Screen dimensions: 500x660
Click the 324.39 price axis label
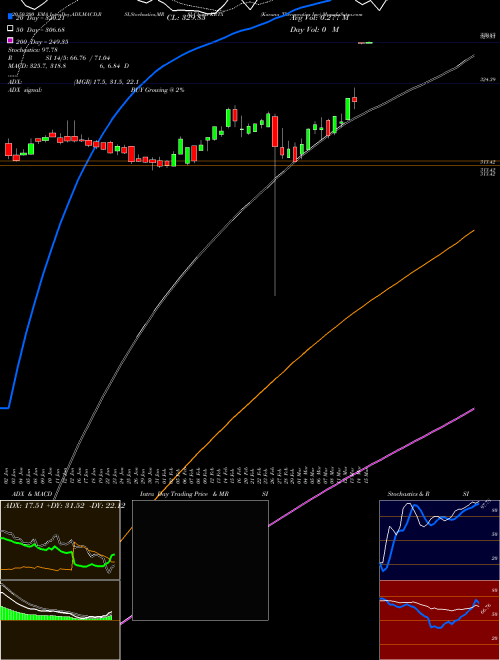(x=487, y=80)
